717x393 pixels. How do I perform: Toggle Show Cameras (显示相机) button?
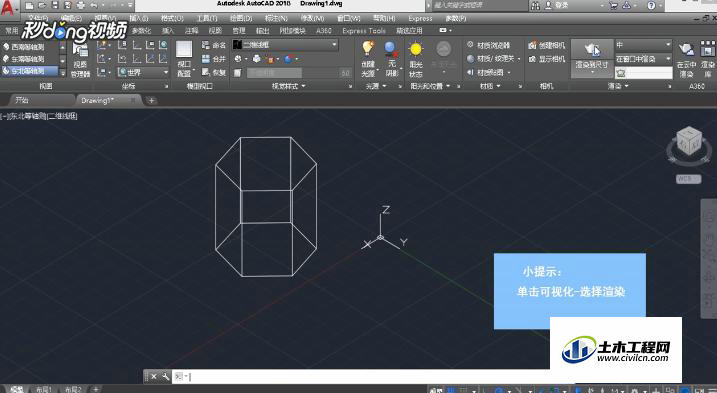546,59
